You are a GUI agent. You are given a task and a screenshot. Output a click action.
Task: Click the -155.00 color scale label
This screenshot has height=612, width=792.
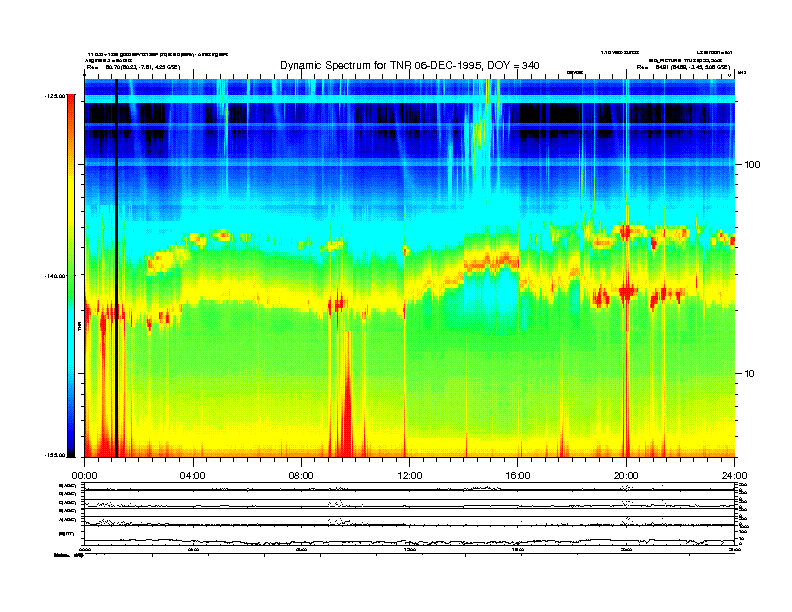click(55, 455)
